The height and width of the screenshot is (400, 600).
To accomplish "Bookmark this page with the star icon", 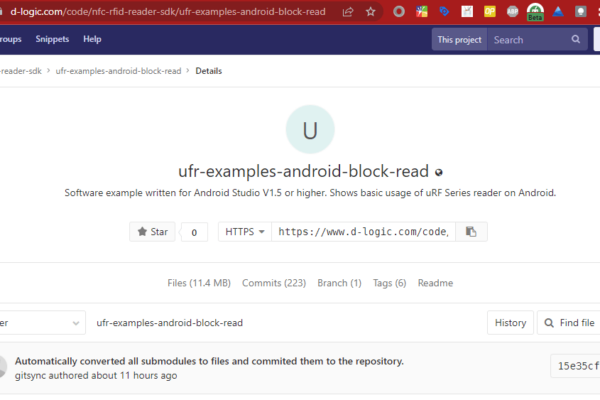I will [370, 12].
